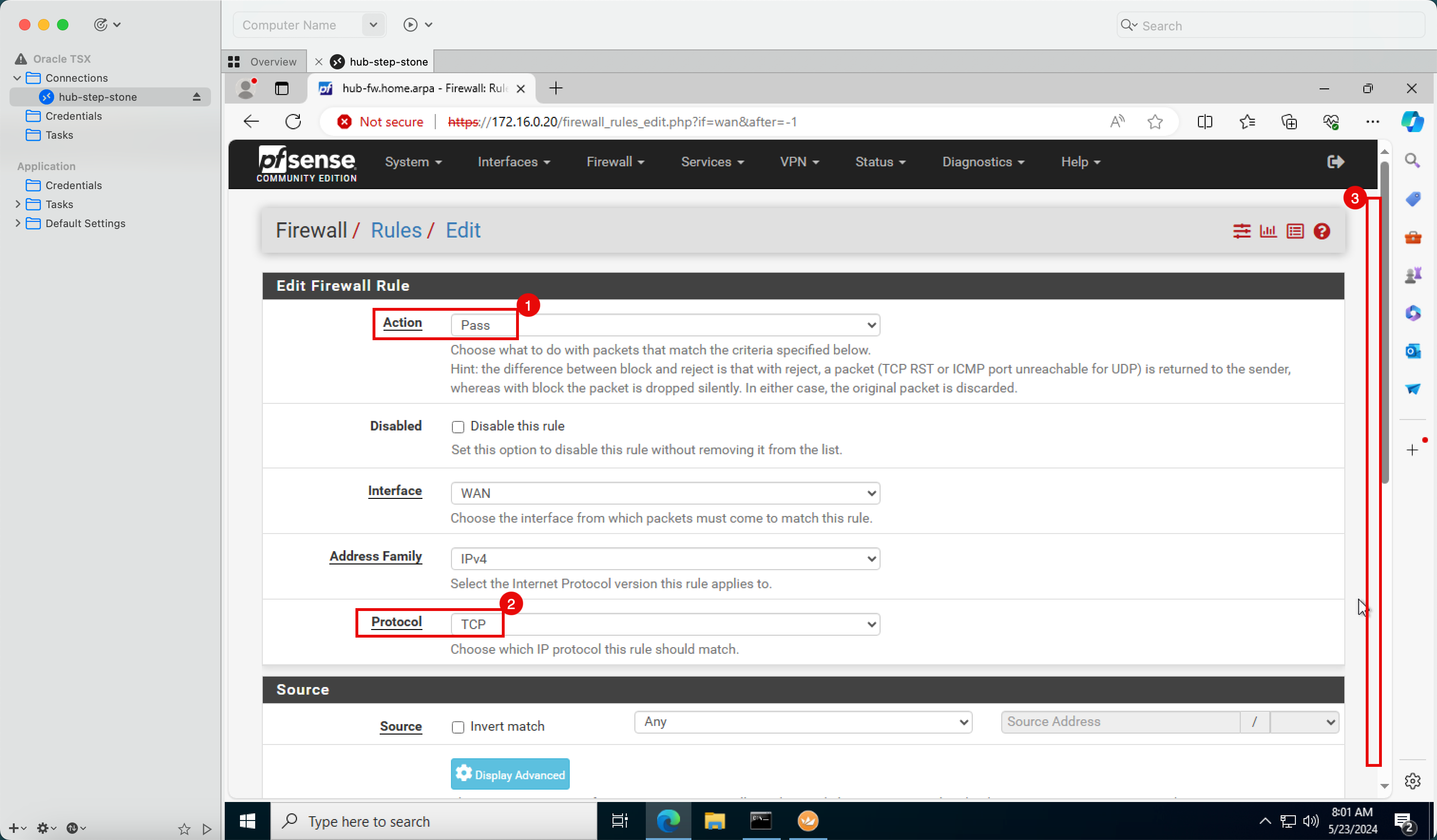Image resolution: width=1437 pixels, height=840 pixels.
Task: Click the column settings icon top right
Action: [1296, 231]
